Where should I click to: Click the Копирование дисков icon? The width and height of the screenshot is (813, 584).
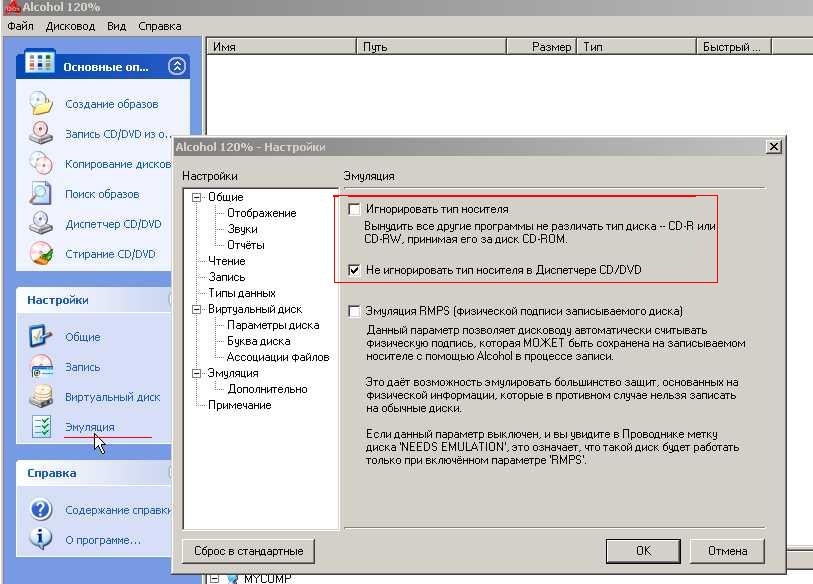(41, 163)
